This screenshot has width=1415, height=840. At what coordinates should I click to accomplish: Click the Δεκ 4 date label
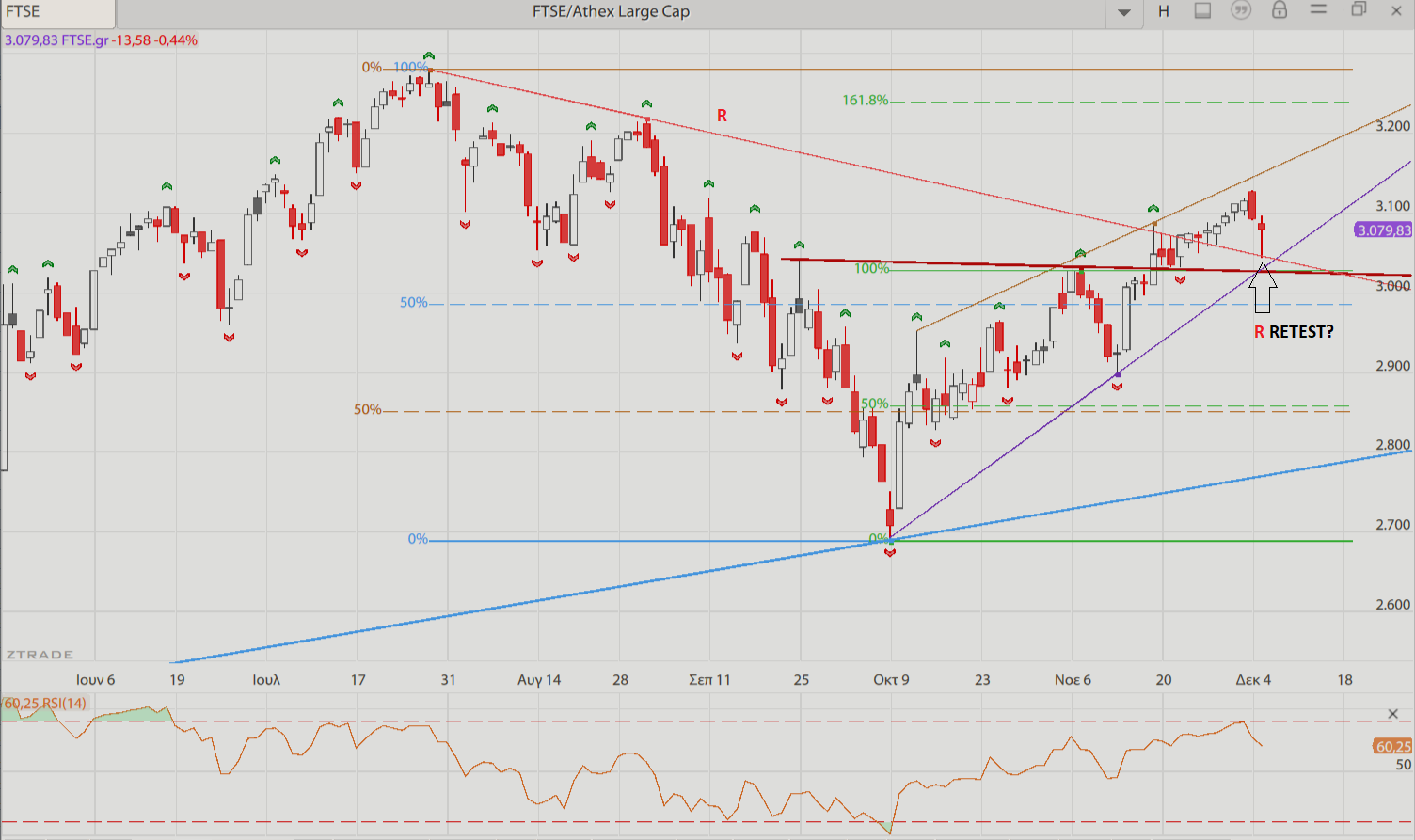pos(1253,679)
